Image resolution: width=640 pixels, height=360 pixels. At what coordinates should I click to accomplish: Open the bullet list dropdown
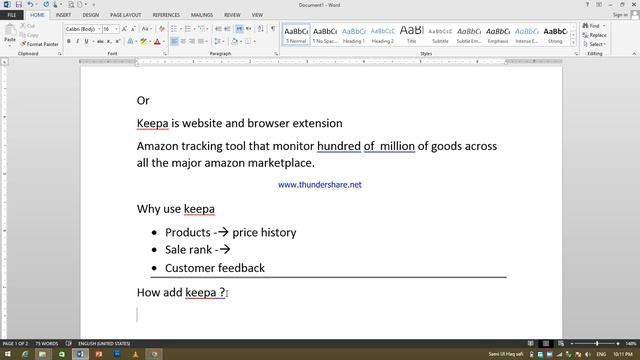[180, 29]
